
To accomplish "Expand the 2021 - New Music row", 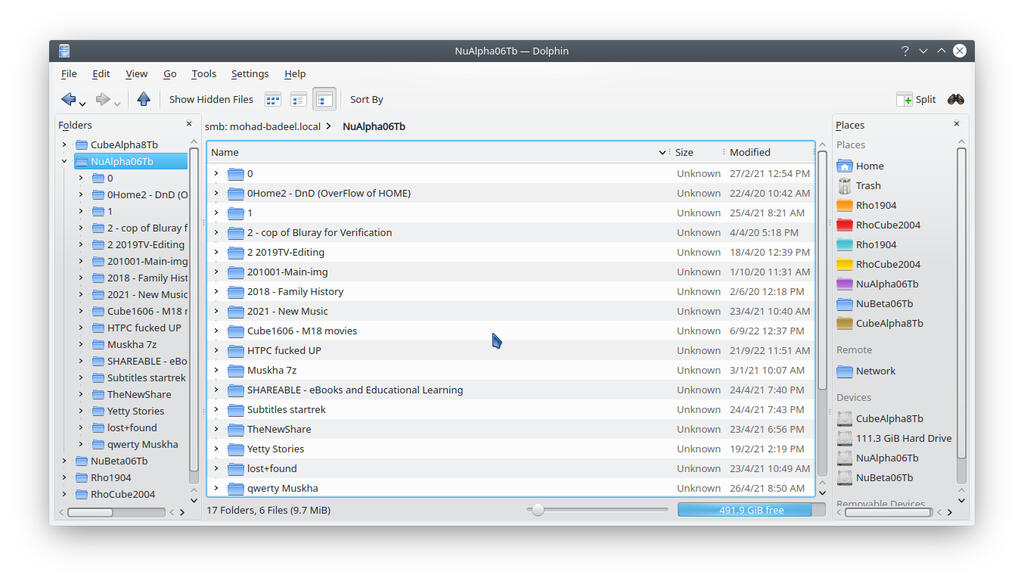I will point(216,311).
